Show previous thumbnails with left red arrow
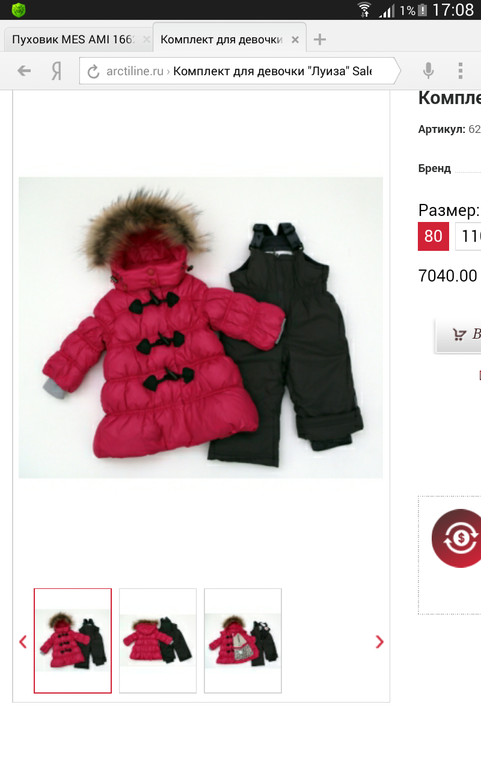Screen dimensions: 481x770 click(23, 642)
